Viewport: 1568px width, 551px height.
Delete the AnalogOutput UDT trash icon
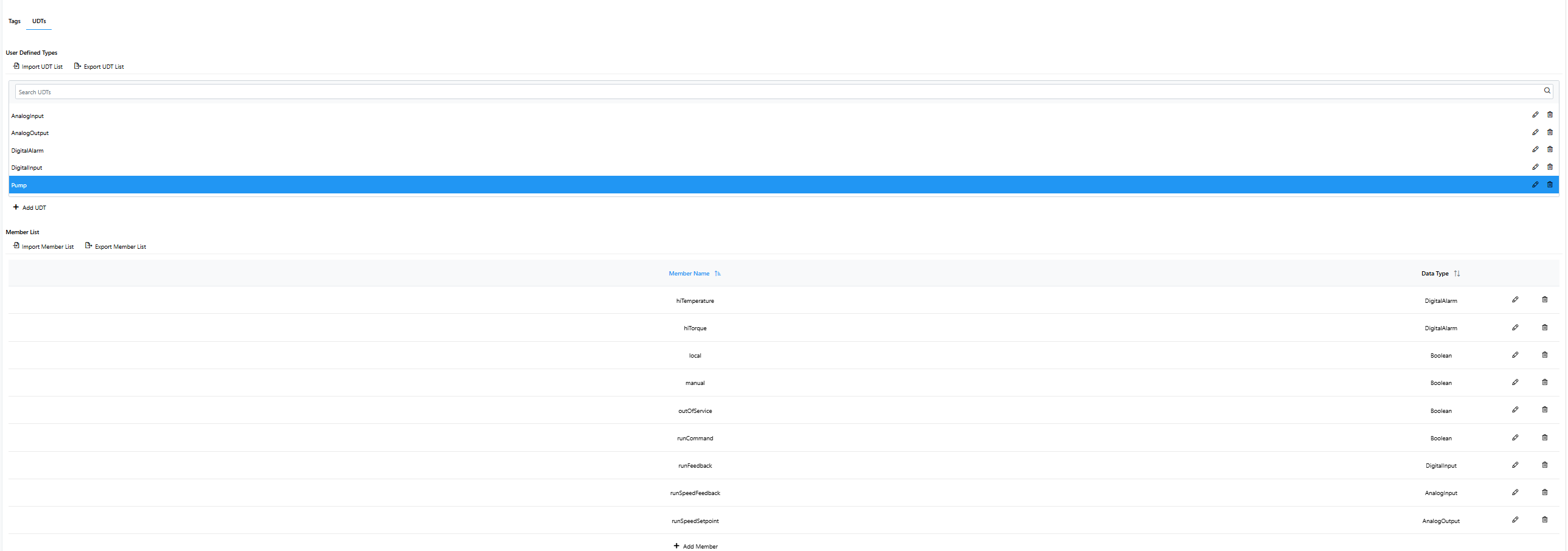[x=1550, y=132]
